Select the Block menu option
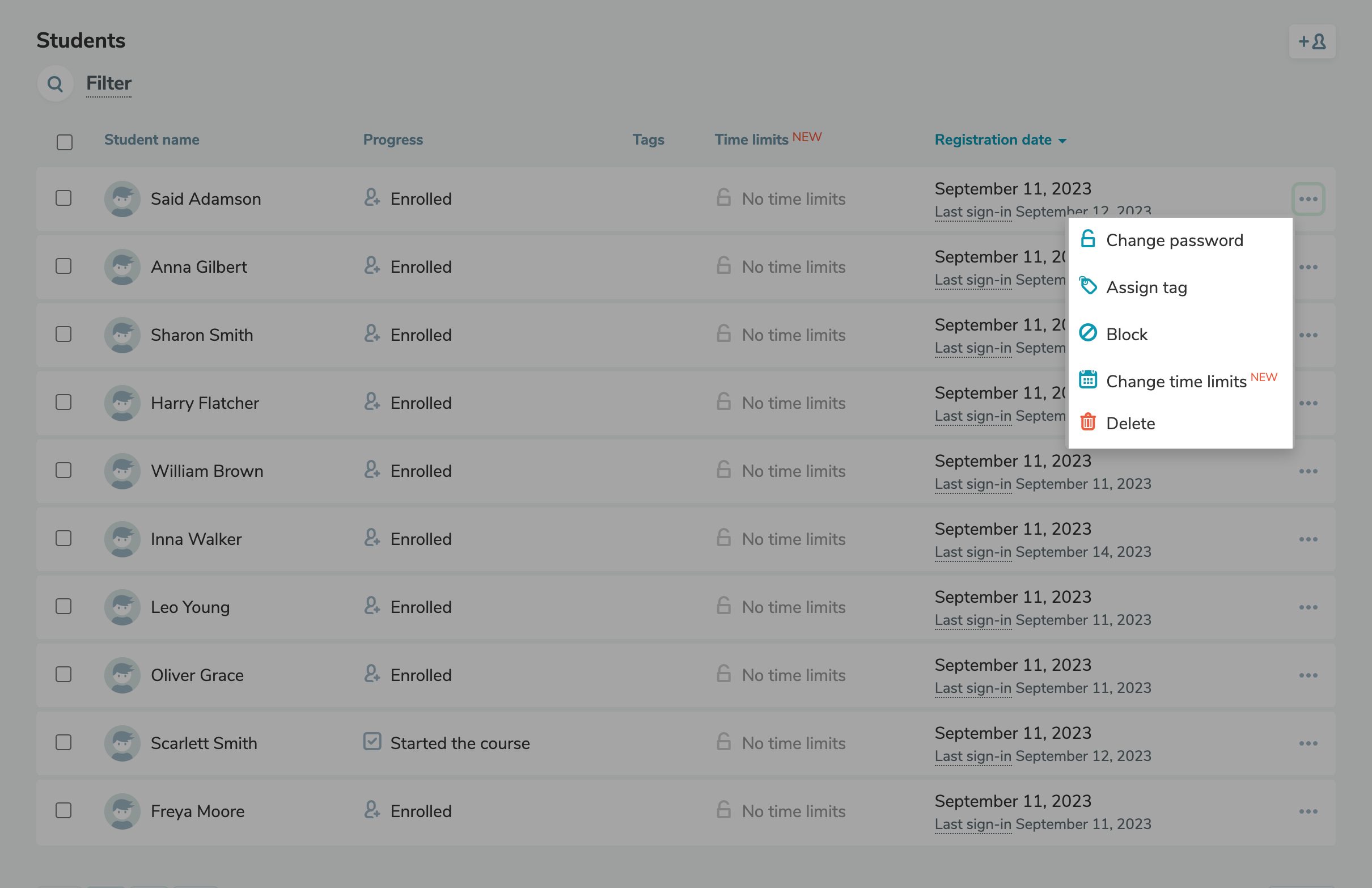The width and height of the screenshot is (1372, 888). point(1127,335)
